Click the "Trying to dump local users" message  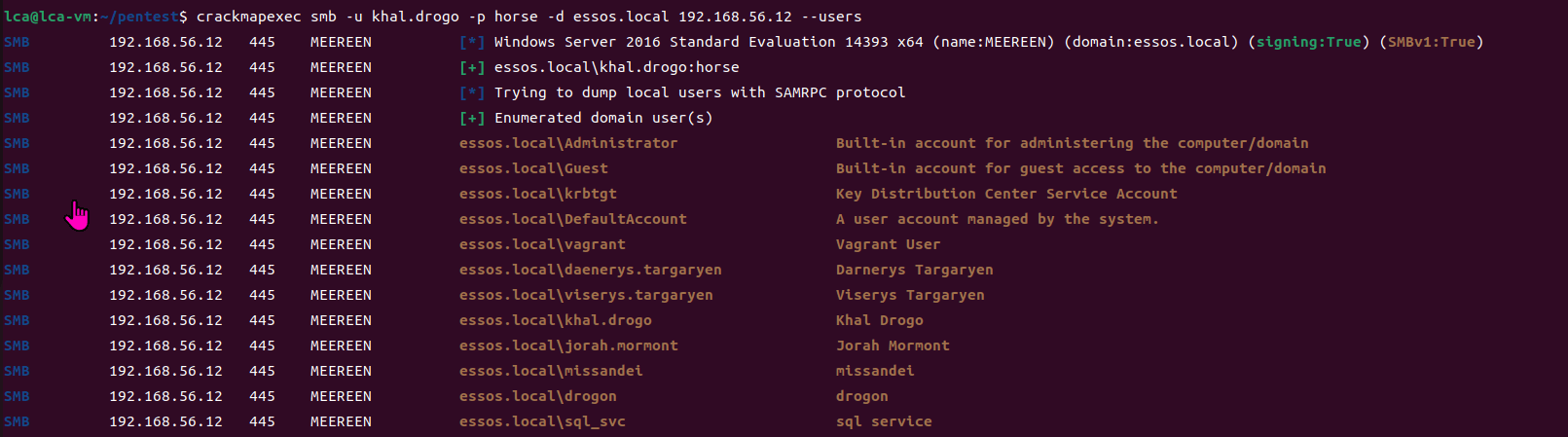click(699, 92)
